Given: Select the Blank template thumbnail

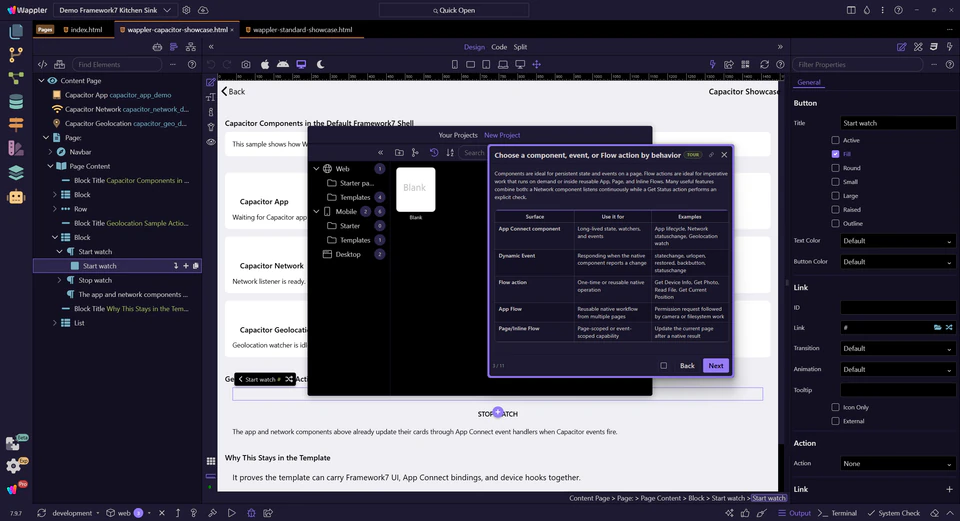Looking at the screenshot, I should click(416, 190).
